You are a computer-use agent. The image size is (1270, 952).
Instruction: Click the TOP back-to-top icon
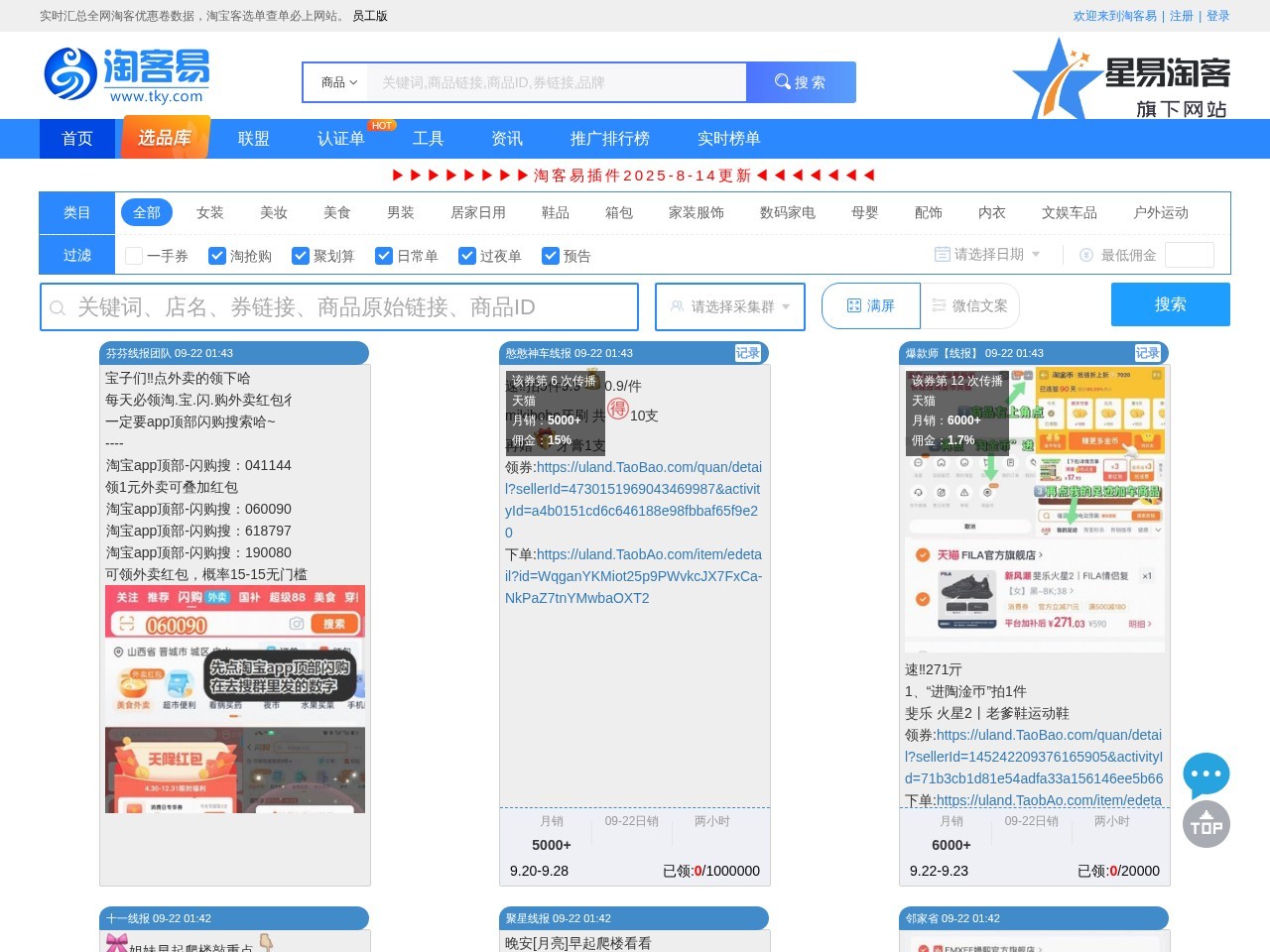tap(1206, 825)
